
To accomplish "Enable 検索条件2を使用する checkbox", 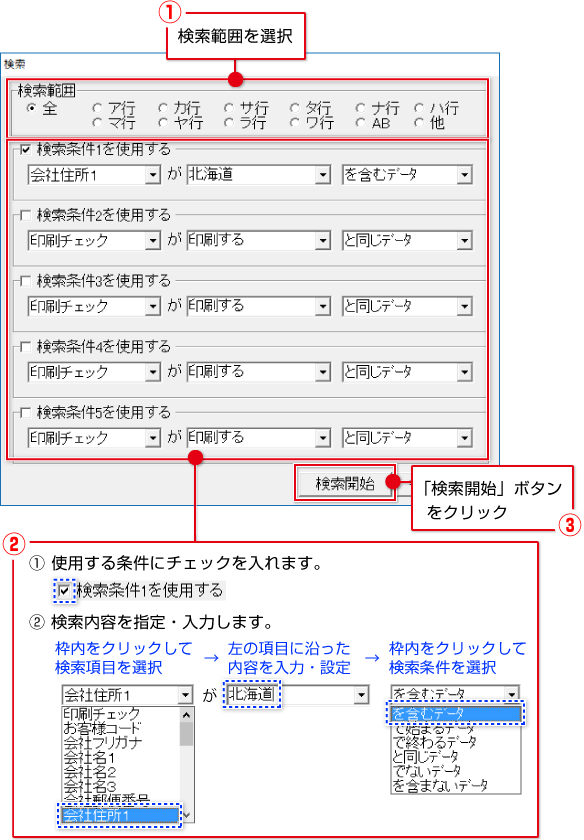I will pyautogui.click(x=25, y=215).
